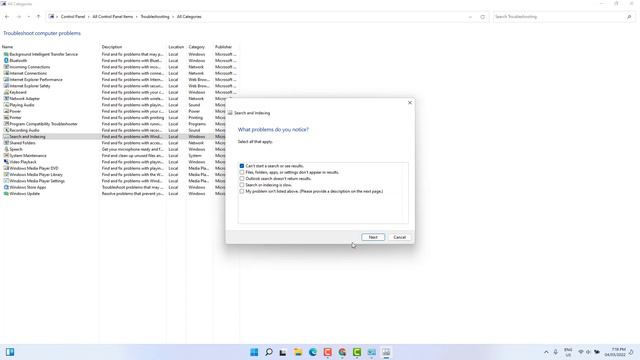This screenshot has height=360, width=640.
Task: Click Cancel in the troubleshooter dialog
Action: pos(399,237)
